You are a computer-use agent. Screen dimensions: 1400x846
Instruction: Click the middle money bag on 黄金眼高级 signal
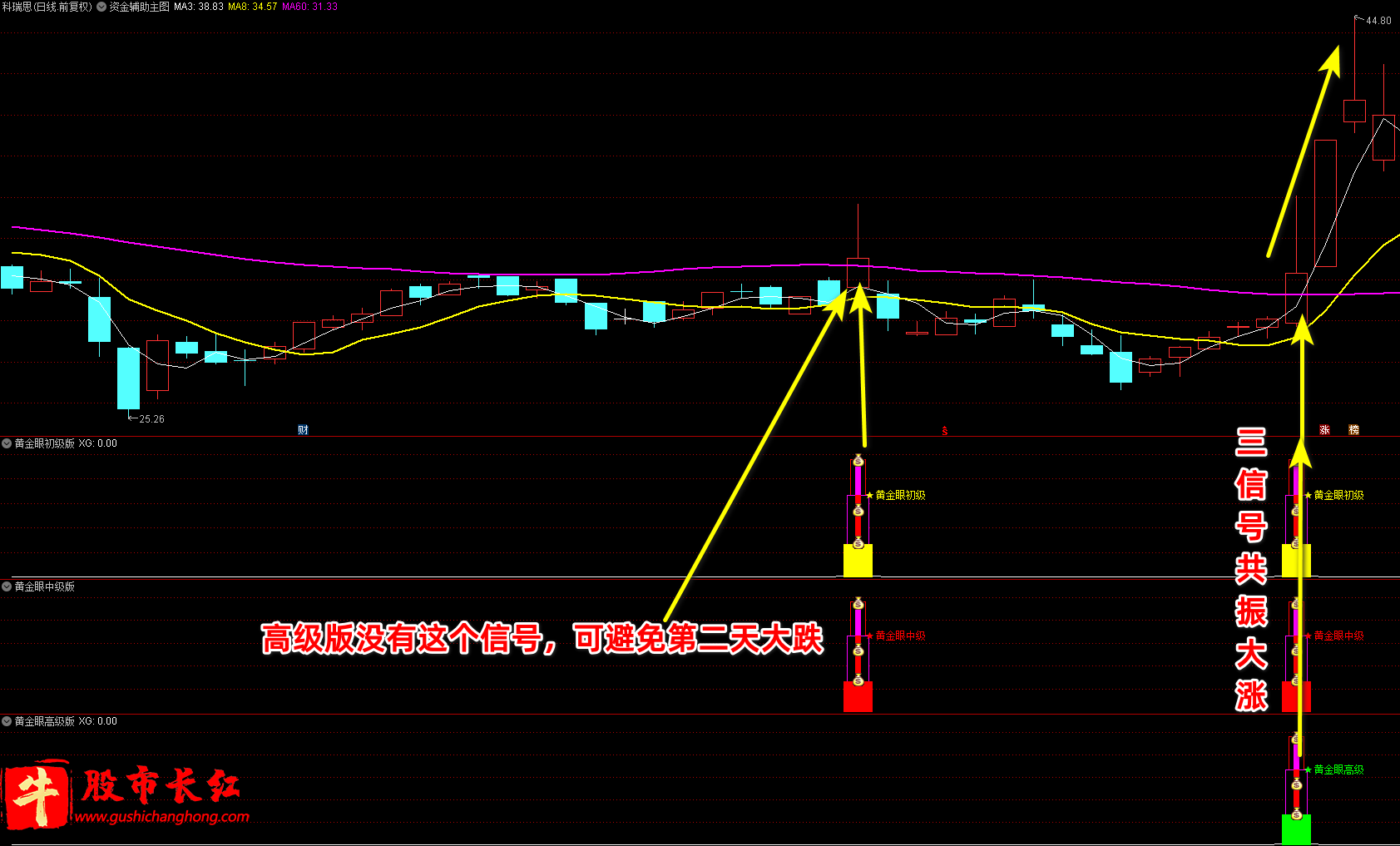1296,784
